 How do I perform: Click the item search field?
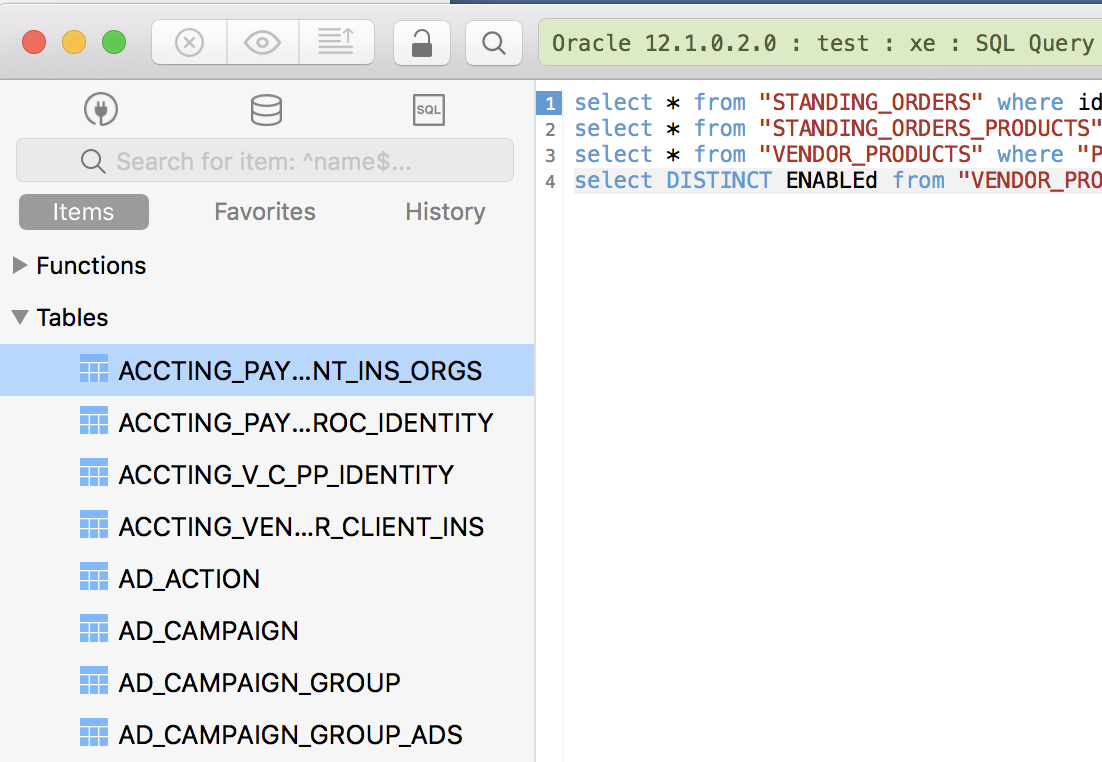[x=265, y=160]
